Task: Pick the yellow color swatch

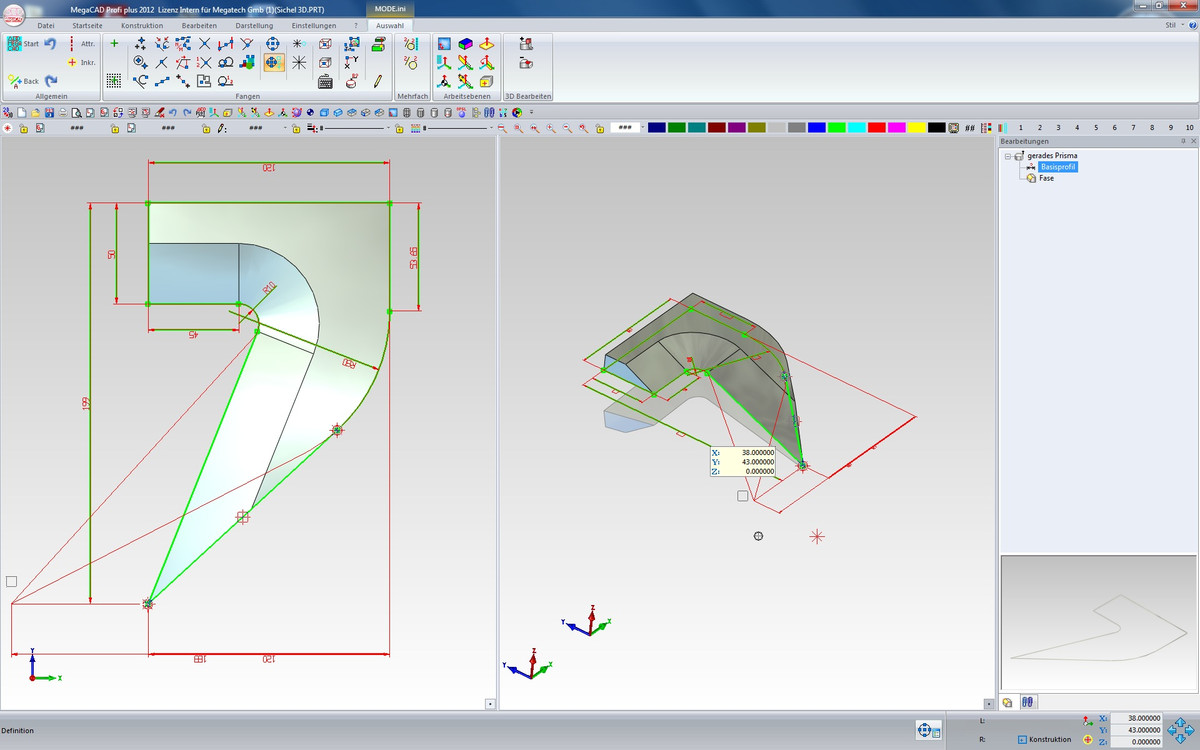Action: [916, 128]
